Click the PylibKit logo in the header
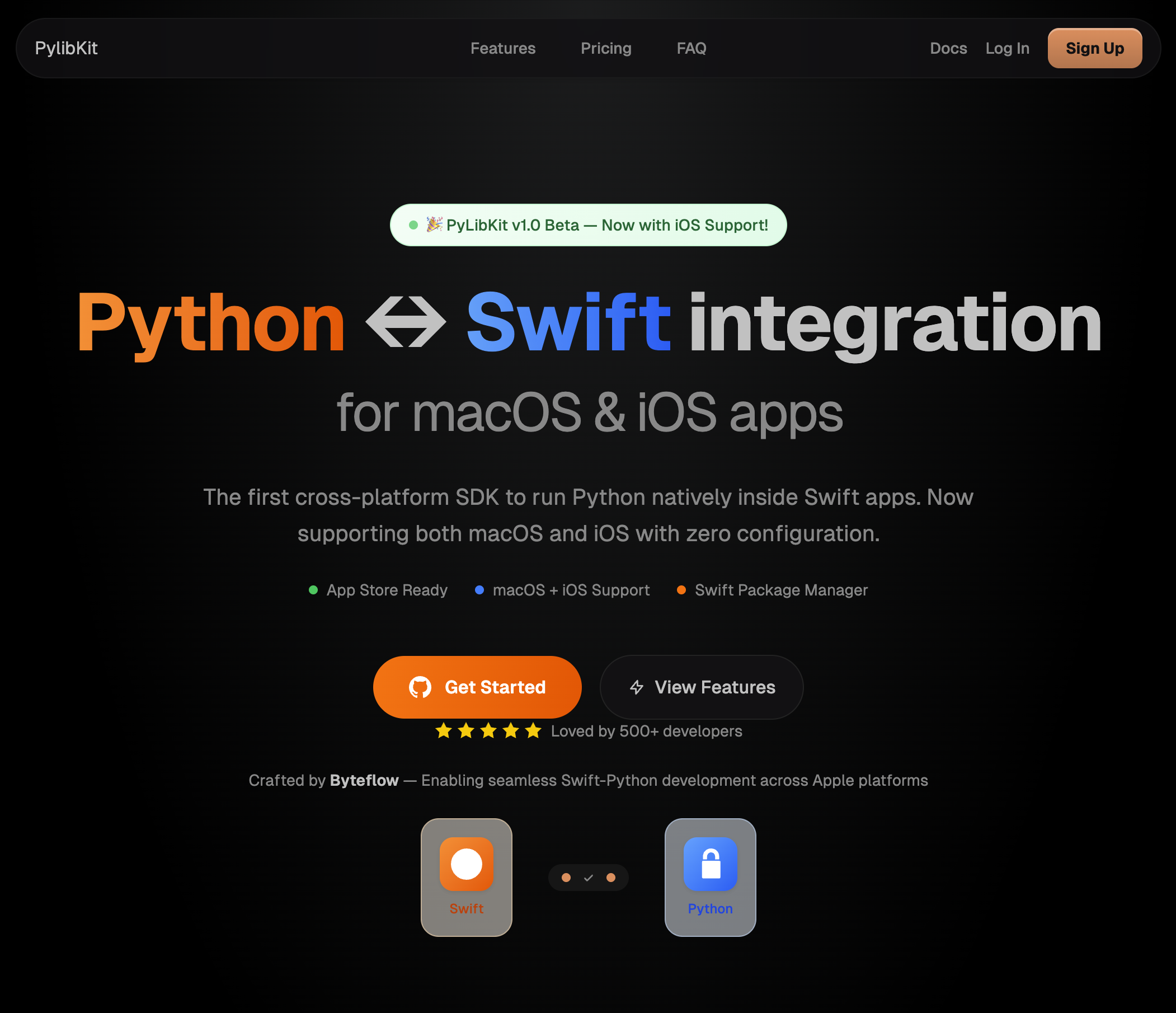Screen dimensions: 1176x1013 coord(66,48)
